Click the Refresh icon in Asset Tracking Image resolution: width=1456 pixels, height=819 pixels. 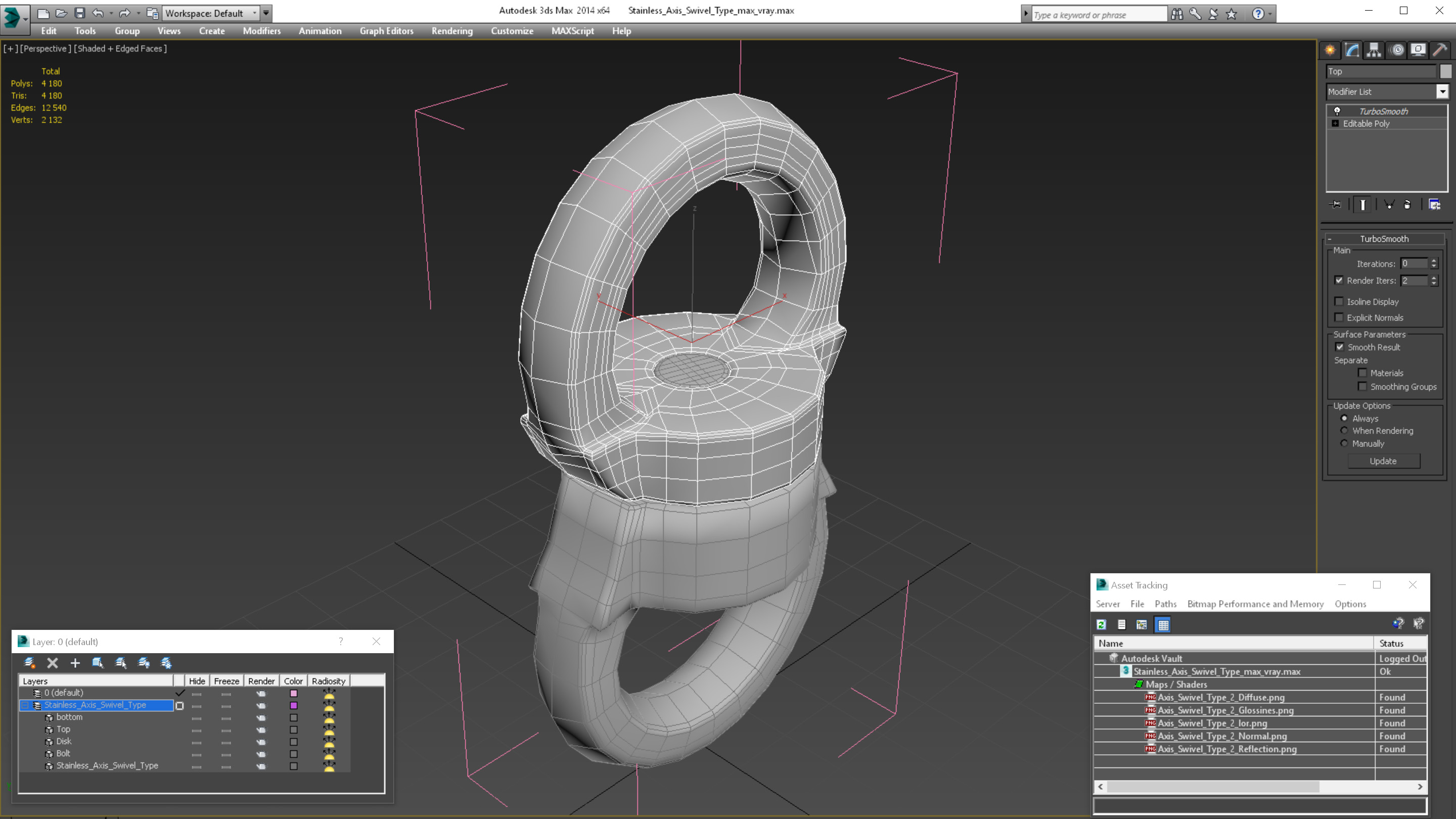[x=1101, y=624]
